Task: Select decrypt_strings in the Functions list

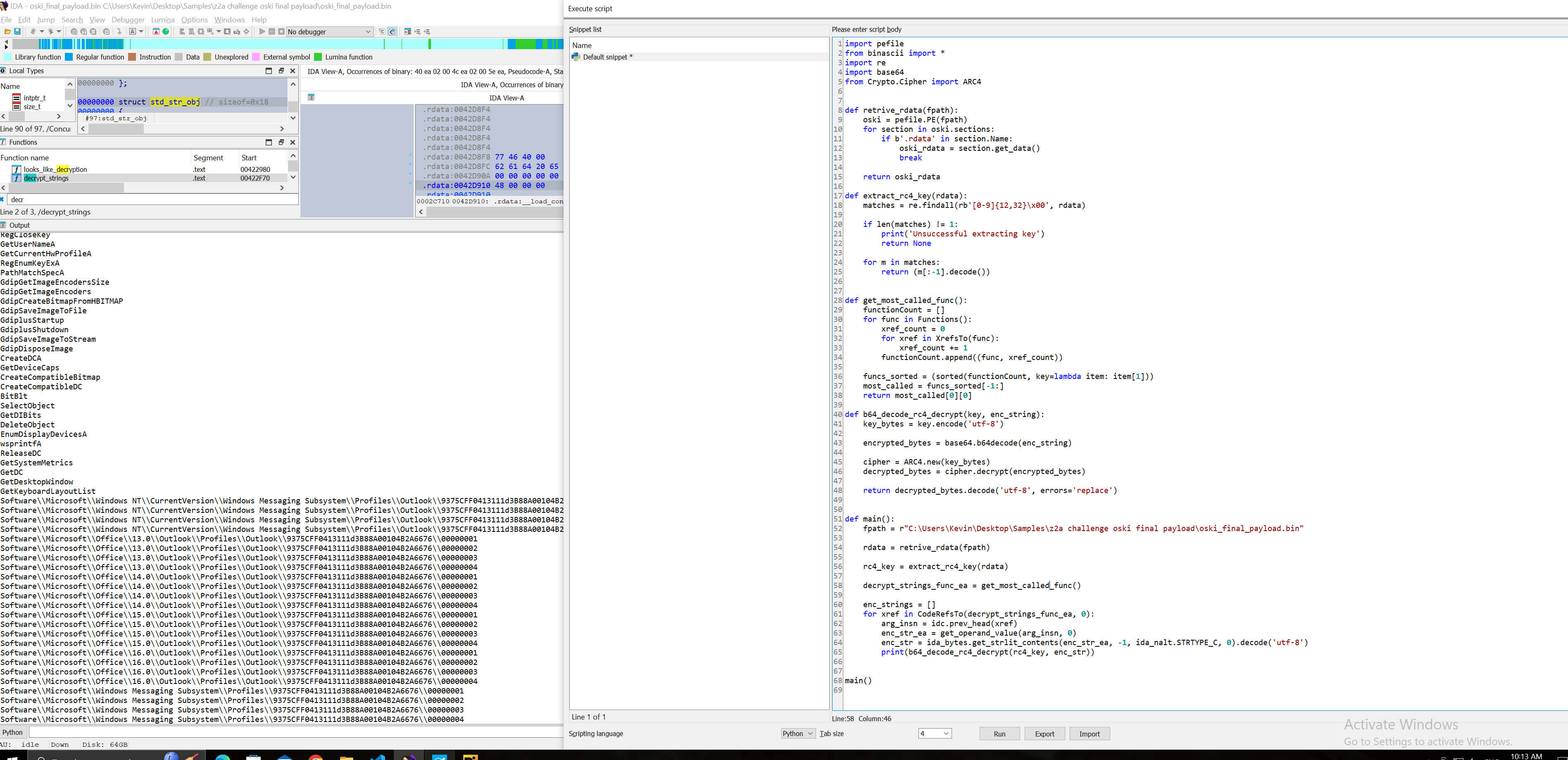Action: coord(46,178)
